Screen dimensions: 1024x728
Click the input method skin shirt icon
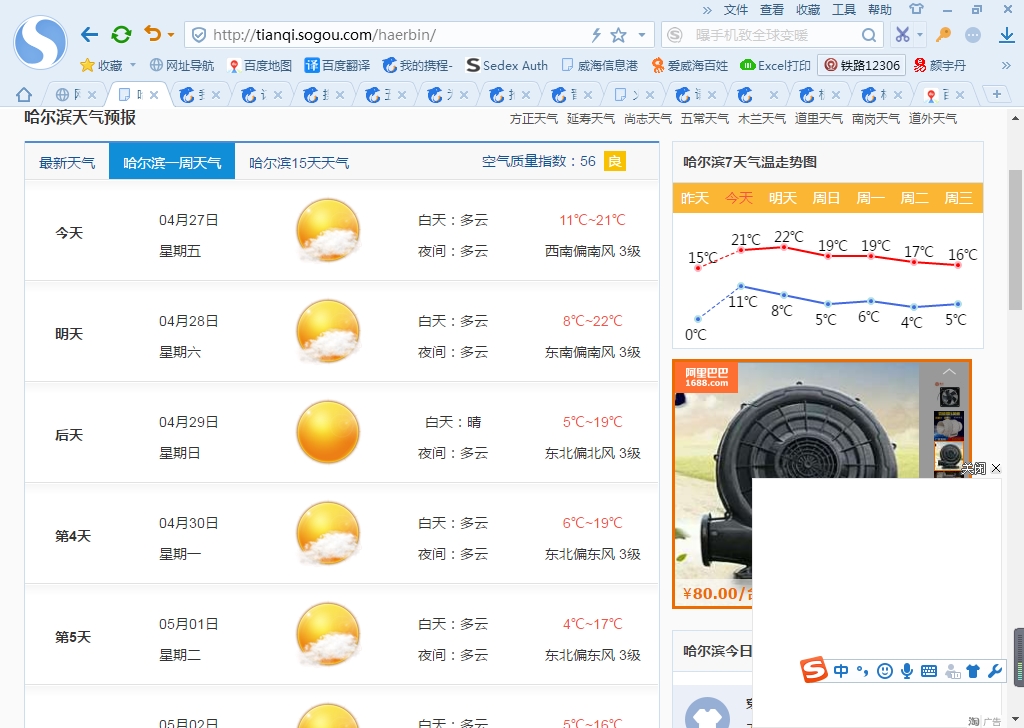coord(973,671)
